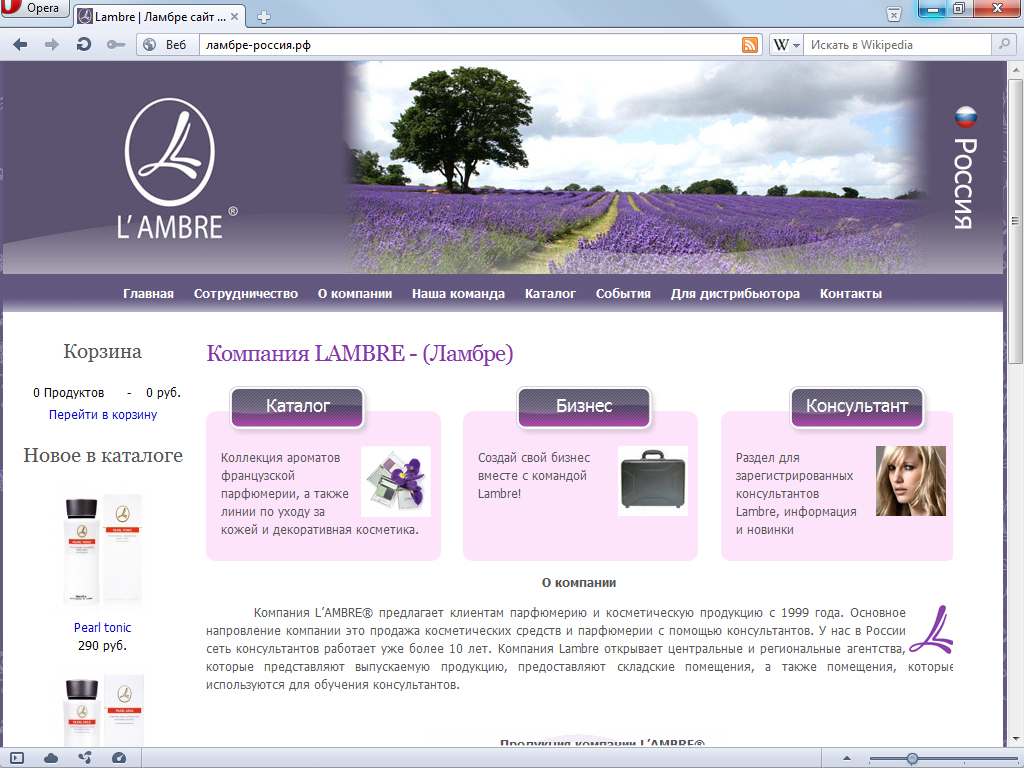Follow the Перейти в корзину link
This screenshot has width=1024, height=768.
[x=103, y=415]
